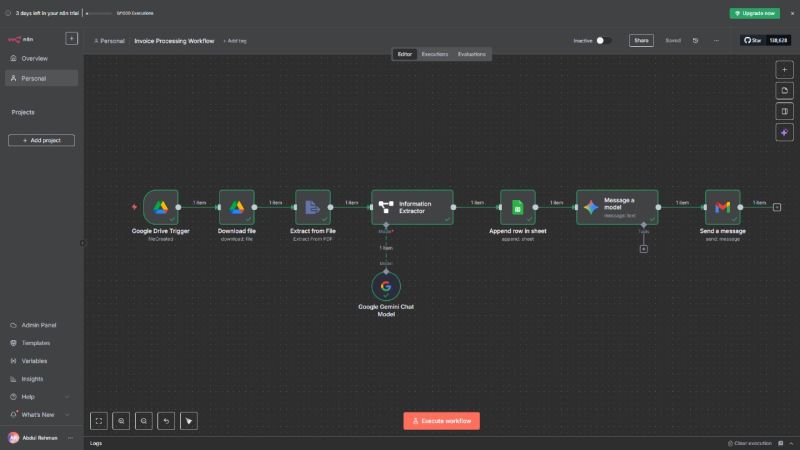Open the AI assistant sparkle button

tap(785, 132)
